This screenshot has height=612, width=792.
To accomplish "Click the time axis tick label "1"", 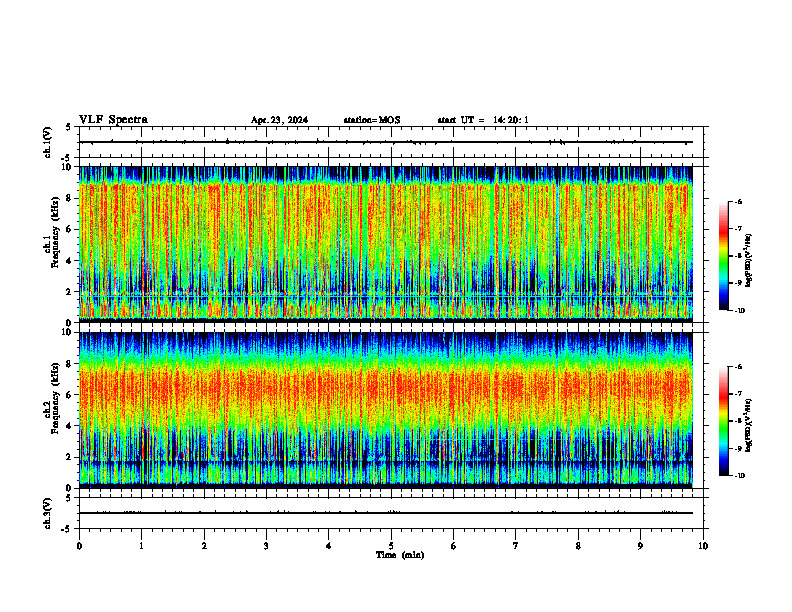I will (141, 546).
